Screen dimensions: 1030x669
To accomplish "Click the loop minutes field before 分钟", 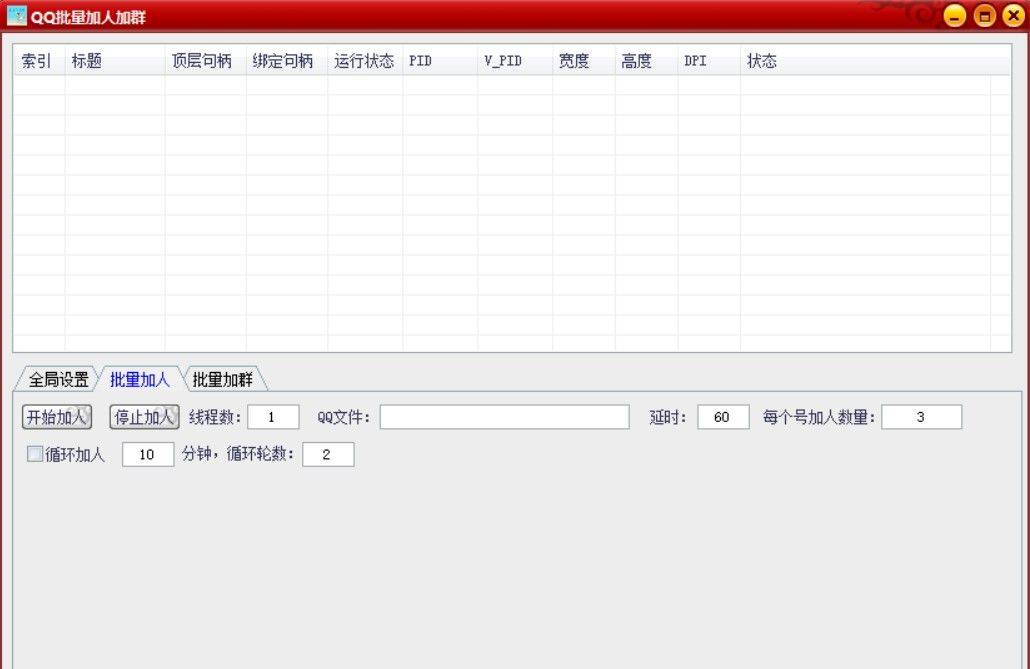I will (148, 455).
